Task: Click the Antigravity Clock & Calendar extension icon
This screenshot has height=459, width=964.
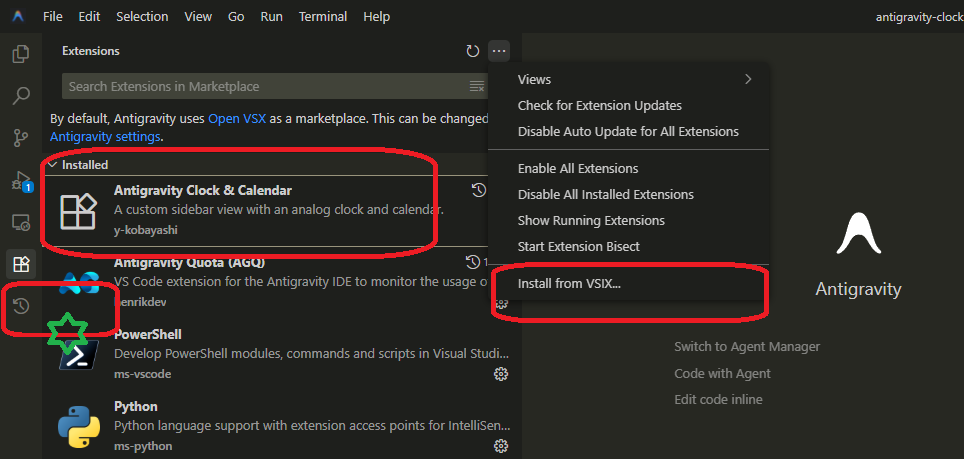Action: pos(78,211)
